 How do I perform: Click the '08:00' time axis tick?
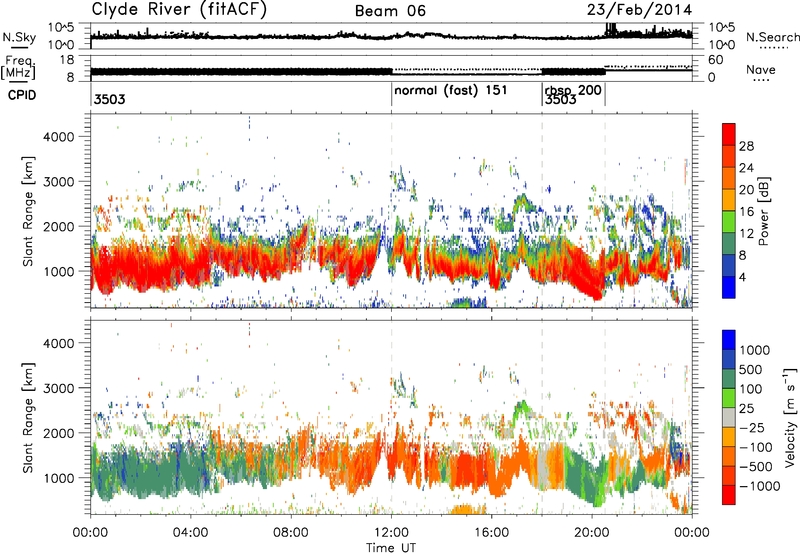coord(291,533)
